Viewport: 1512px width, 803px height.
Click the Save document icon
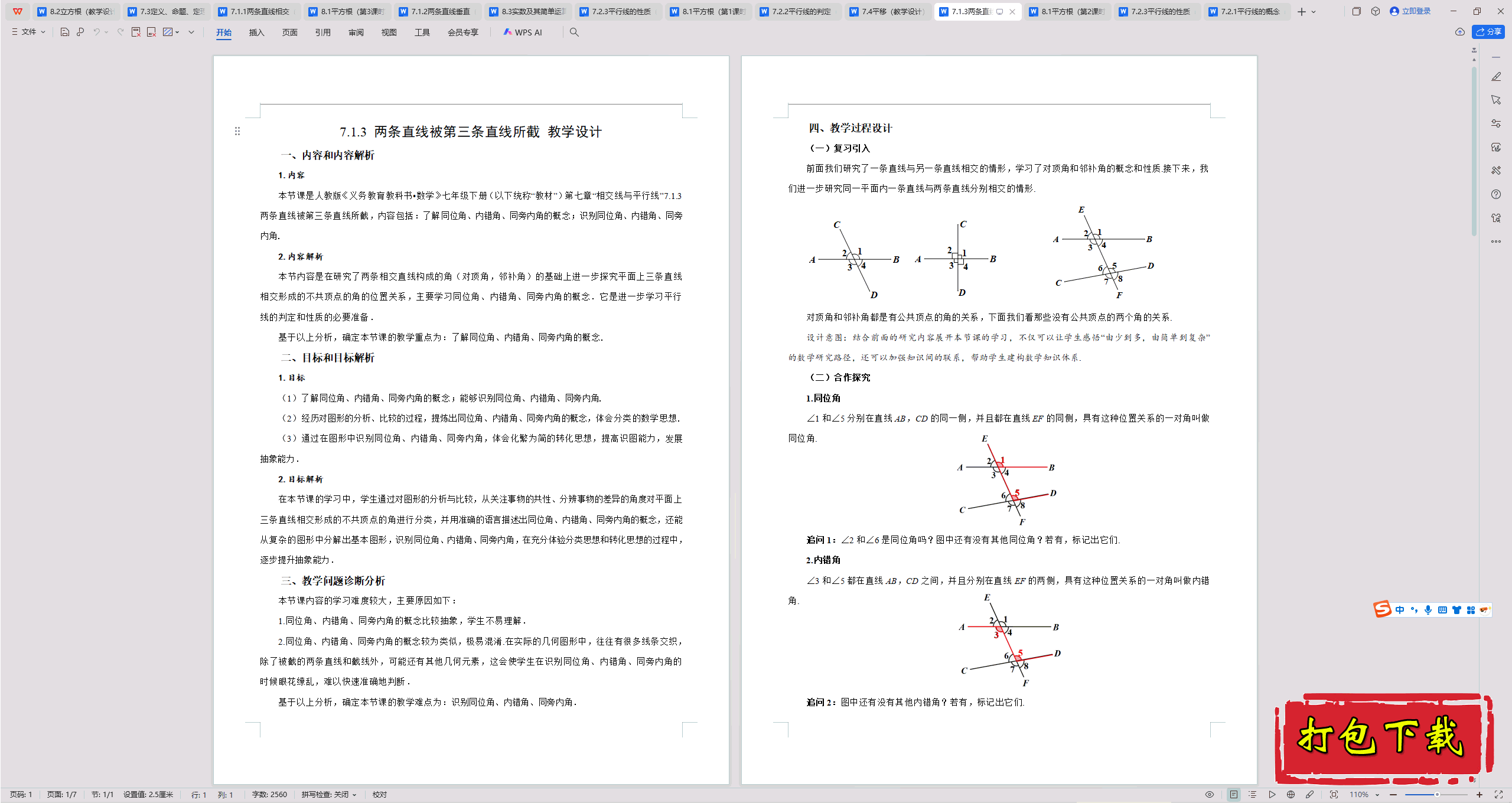(x=65, y=32)
